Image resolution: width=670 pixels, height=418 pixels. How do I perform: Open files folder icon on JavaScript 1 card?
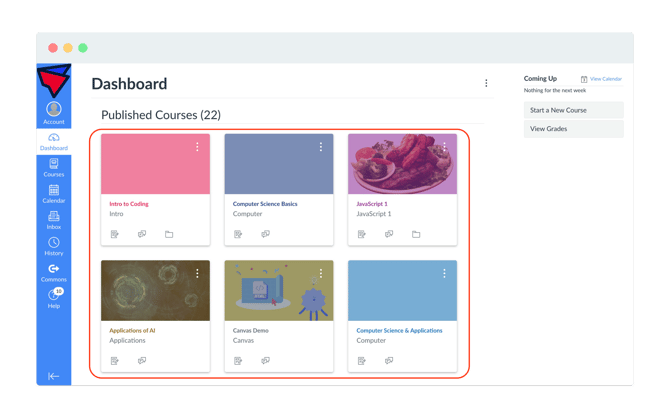416,234
